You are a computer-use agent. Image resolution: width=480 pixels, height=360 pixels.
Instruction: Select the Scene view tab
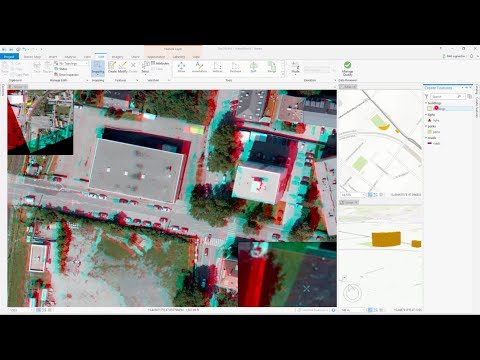349,202
